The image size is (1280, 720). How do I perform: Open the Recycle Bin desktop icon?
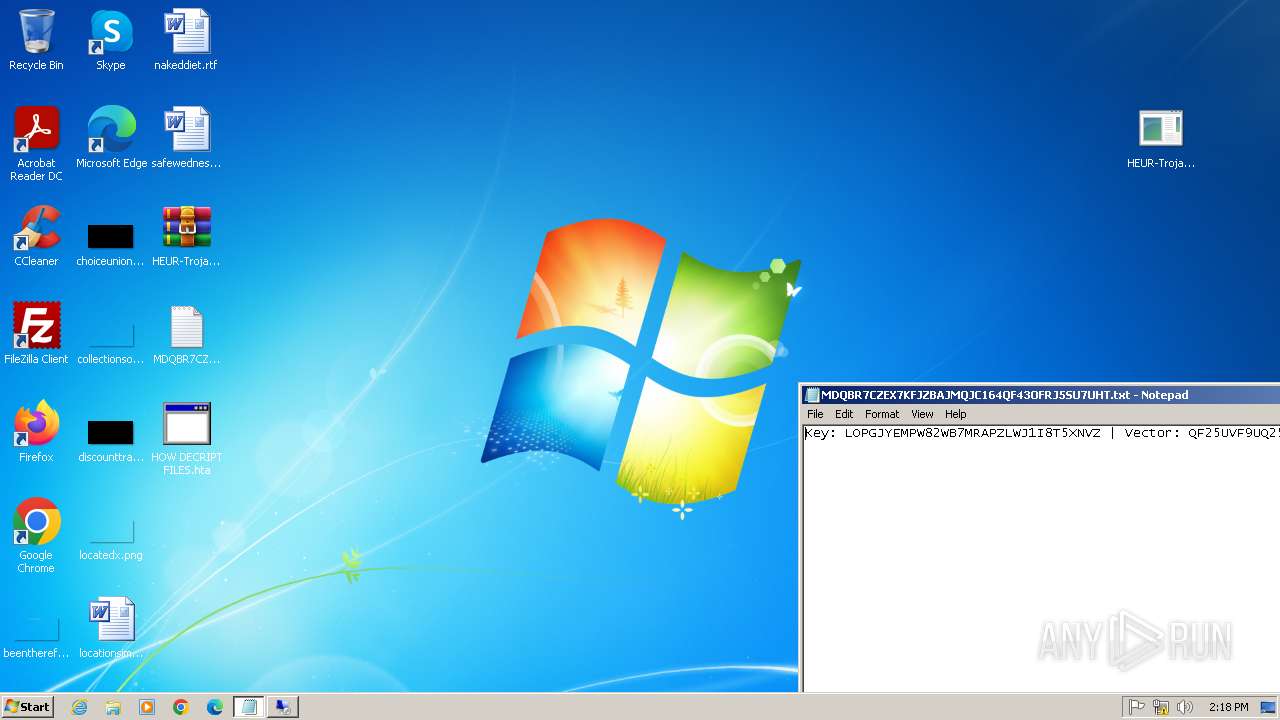tap(36, 40)
